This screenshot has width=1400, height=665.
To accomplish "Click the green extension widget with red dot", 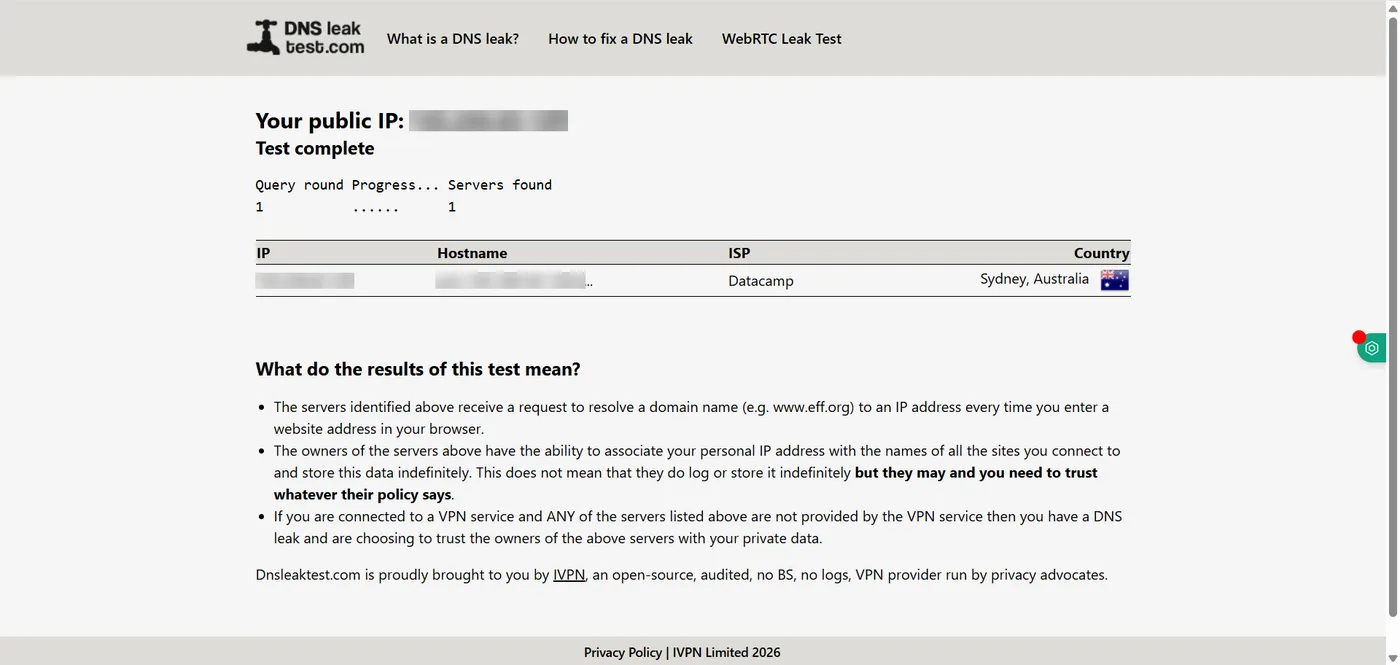I will click(1371, 347).
